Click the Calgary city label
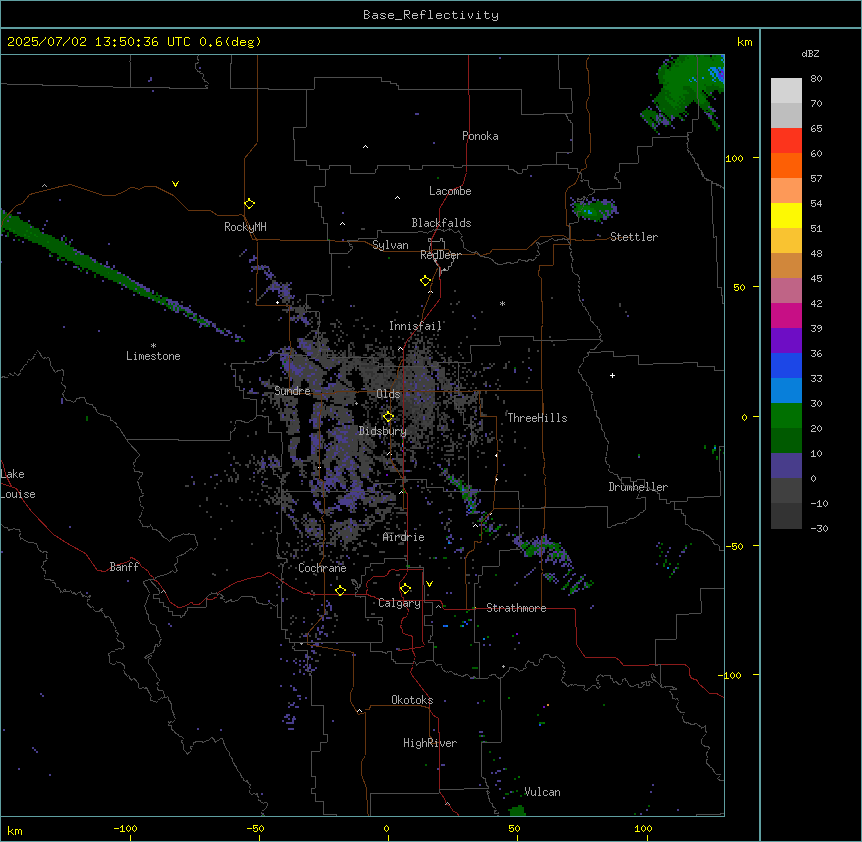862x842 pixels. point(399,603)
